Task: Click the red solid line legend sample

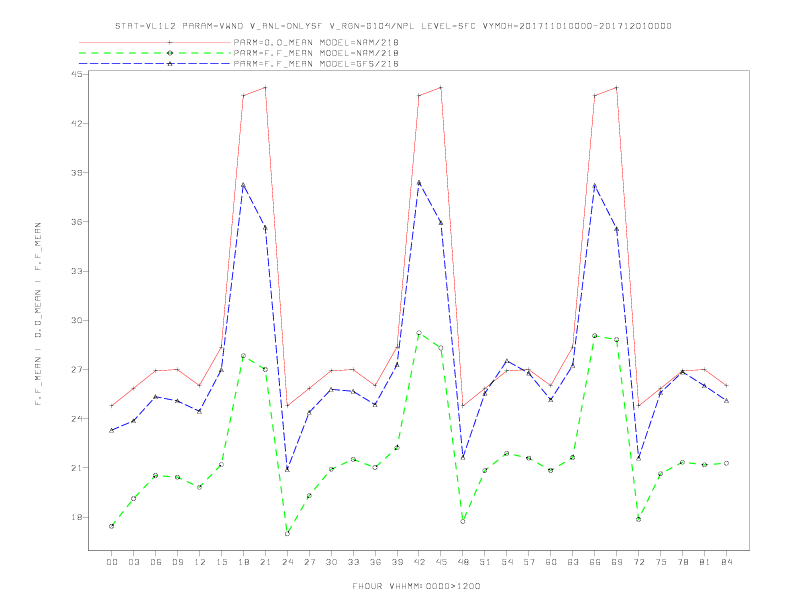Action: tap(155, 42)
